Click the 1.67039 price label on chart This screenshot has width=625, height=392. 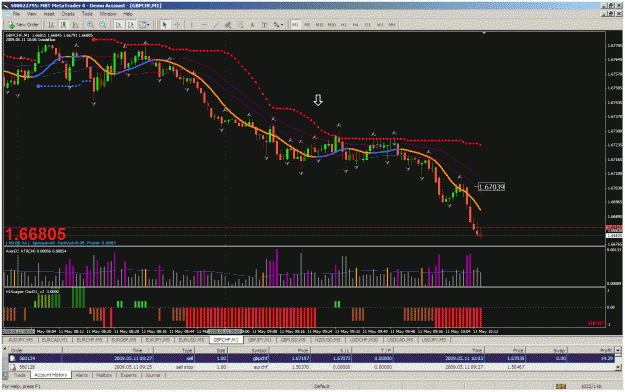(x=491, y=187)
